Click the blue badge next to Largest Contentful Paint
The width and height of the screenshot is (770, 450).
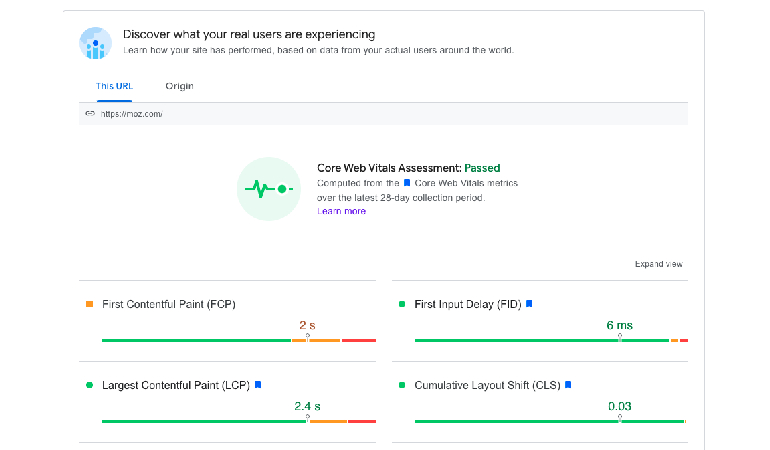point(258,384)
